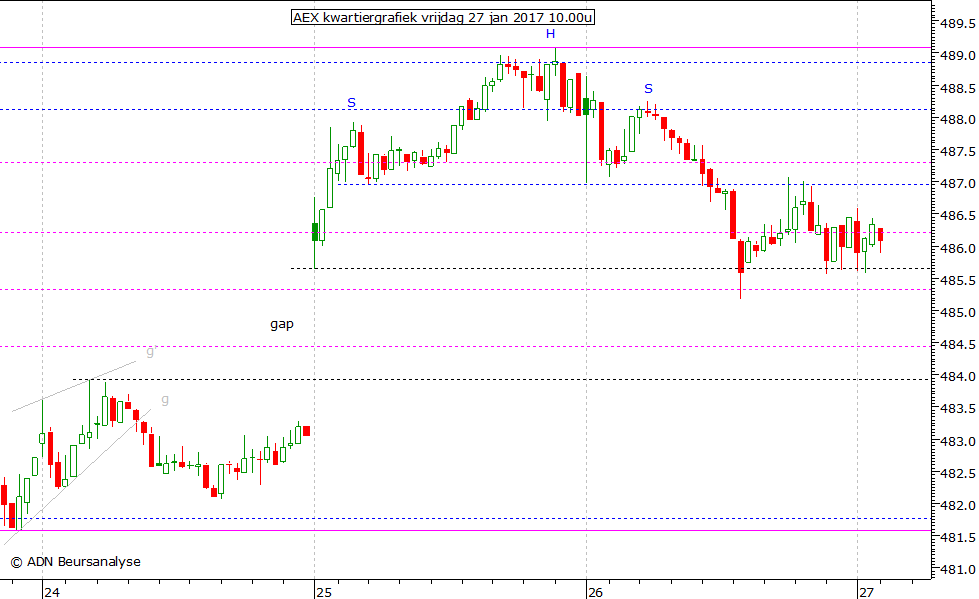Select the 483.5 price axis label
This screenshot has width=979, height=599.
point(957,409)
